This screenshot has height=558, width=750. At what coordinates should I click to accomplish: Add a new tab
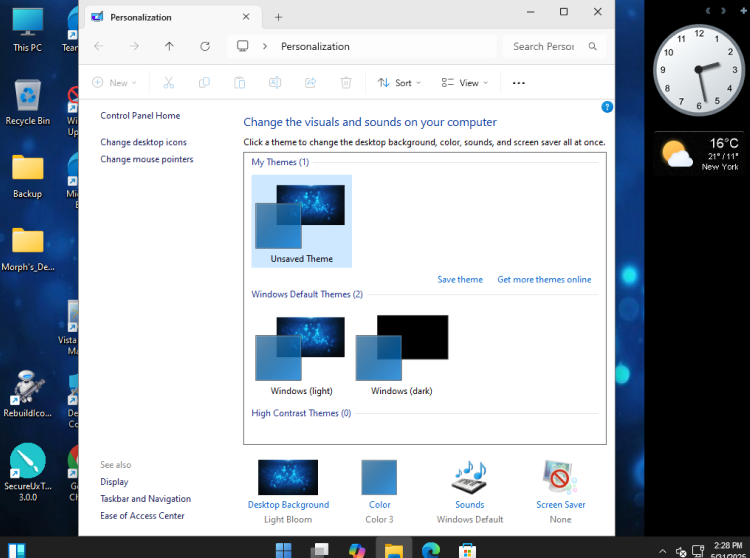pyautogui.click(x=278, y=17)
